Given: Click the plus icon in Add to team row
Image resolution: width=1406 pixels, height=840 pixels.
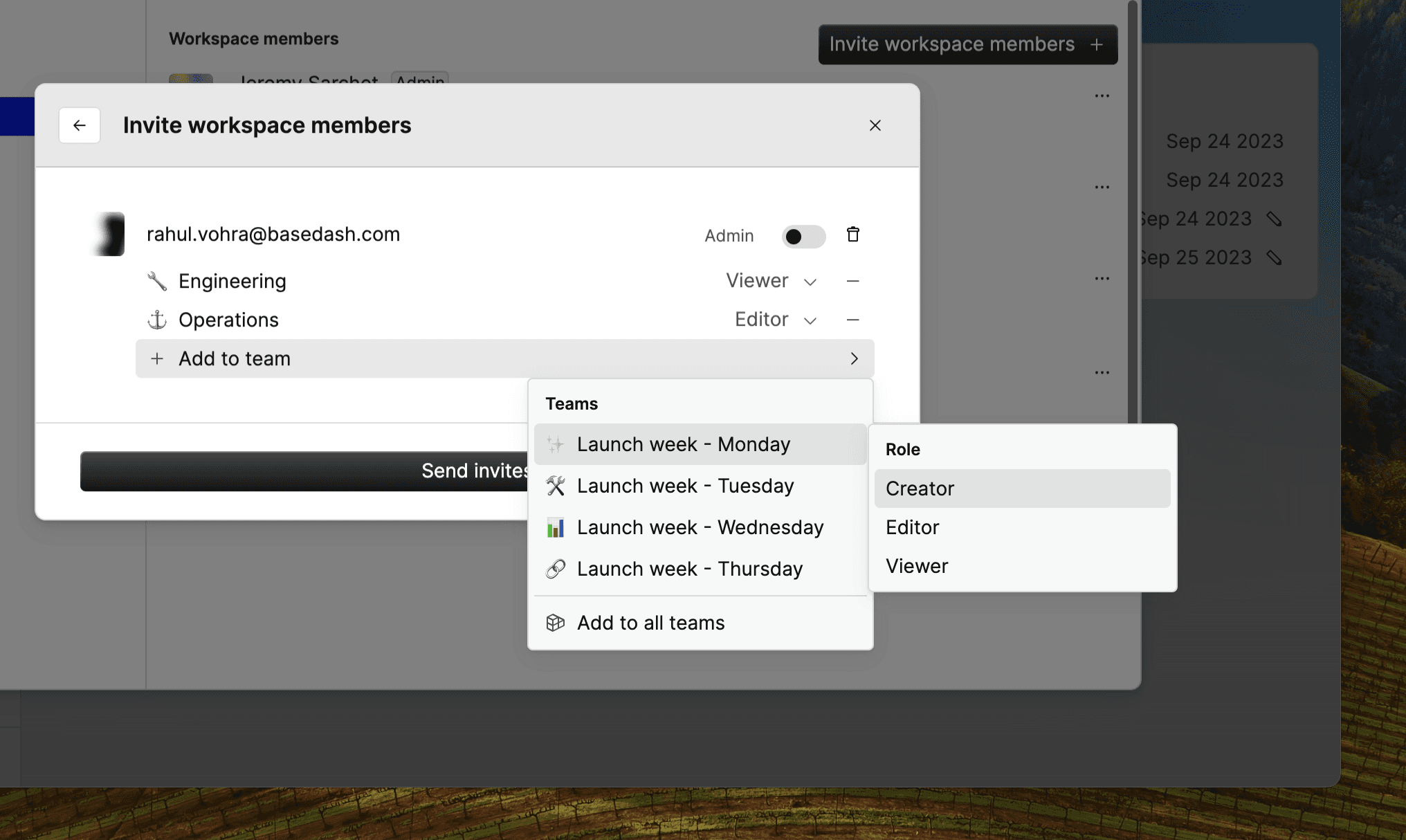Looking at the screenshot, I should [157, 358].
